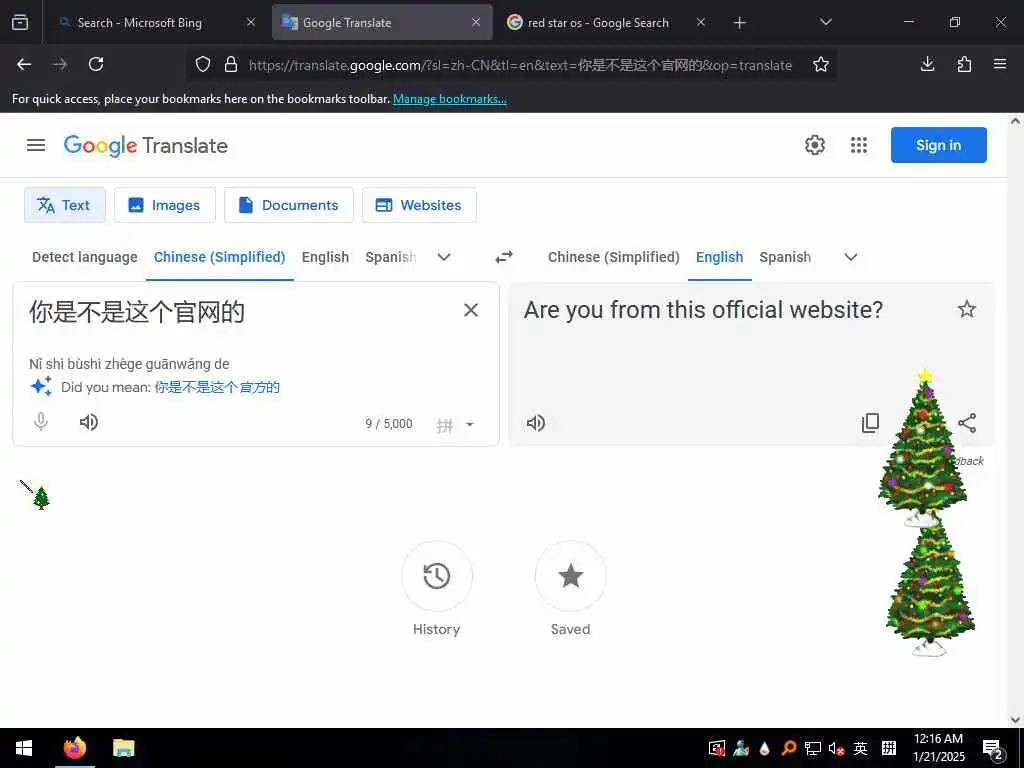1024x768 pixels.
Task: Open File Explorer from taskbar
Action: click(123, 748)
